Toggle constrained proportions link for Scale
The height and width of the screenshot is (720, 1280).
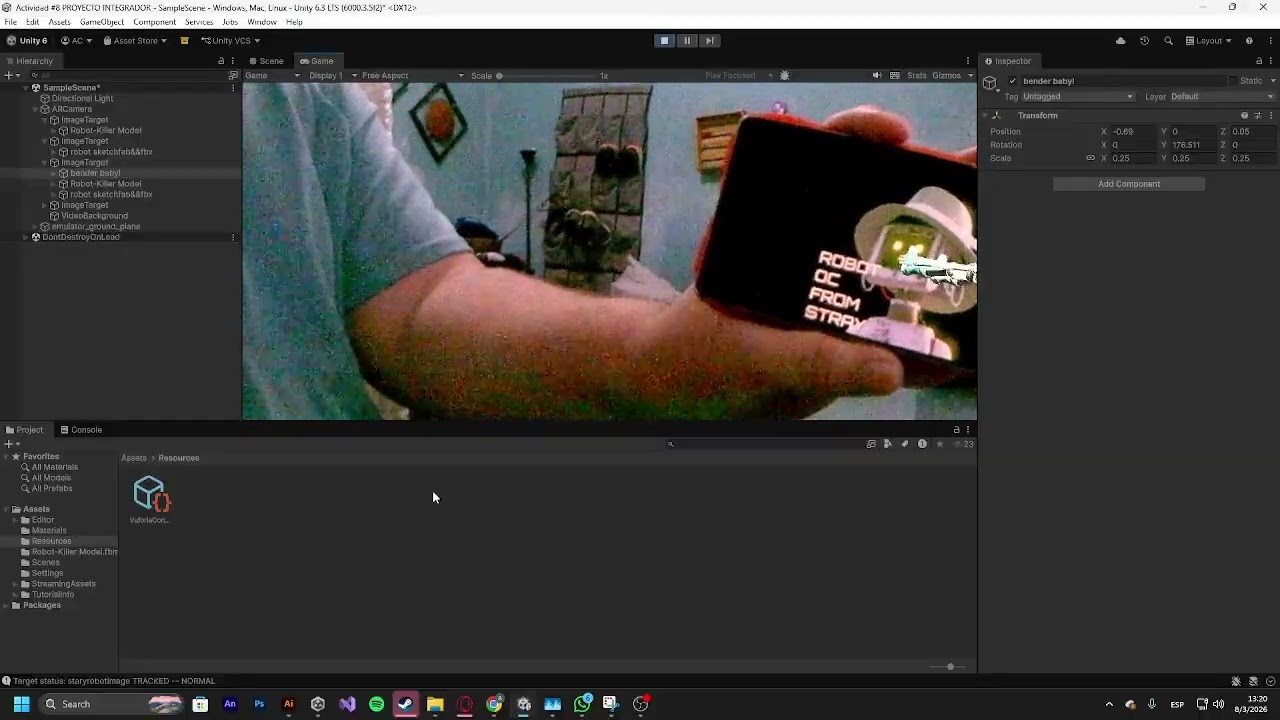1090,158
